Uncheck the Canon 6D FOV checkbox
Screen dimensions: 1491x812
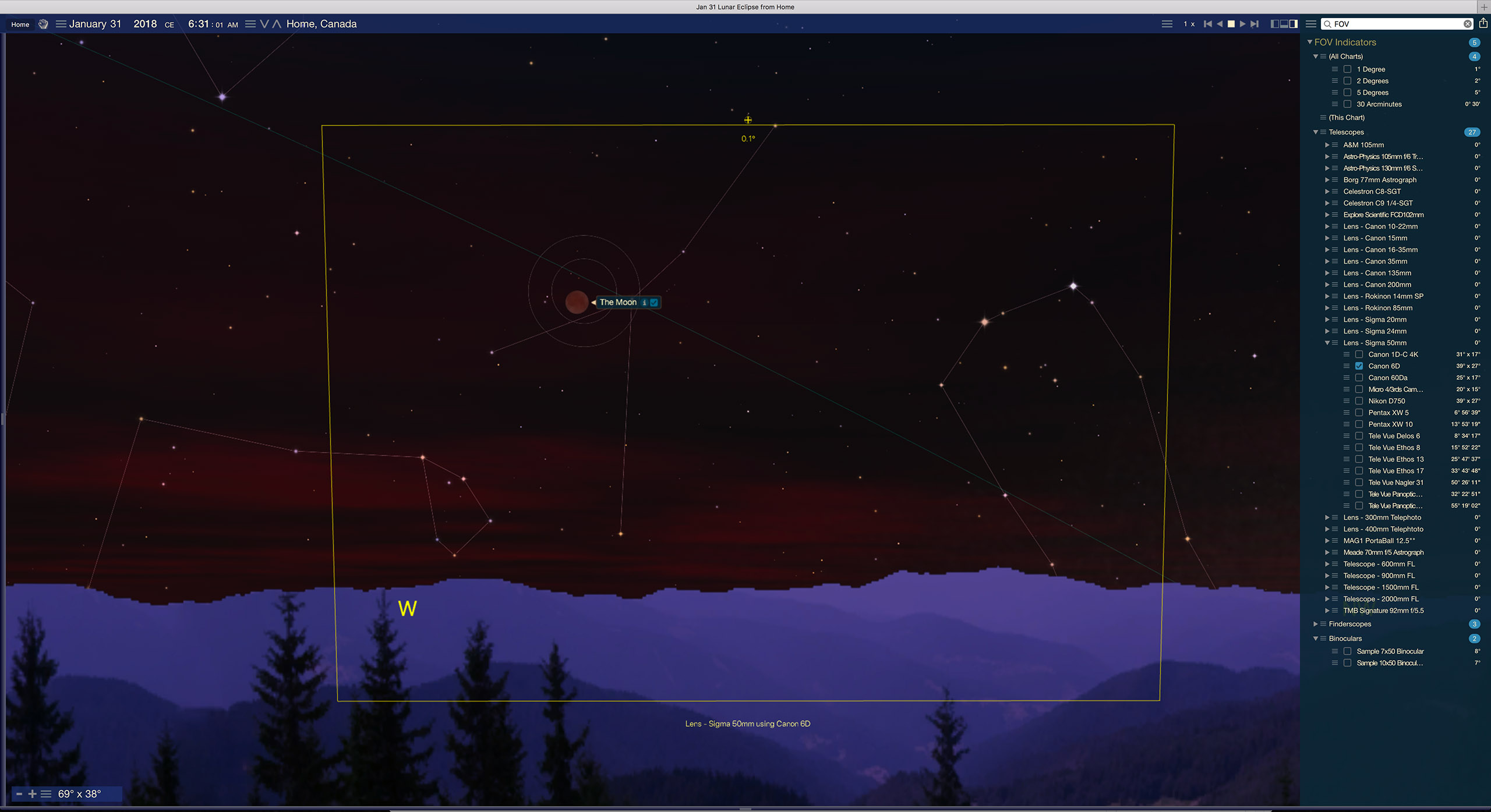pos(1359,366)
